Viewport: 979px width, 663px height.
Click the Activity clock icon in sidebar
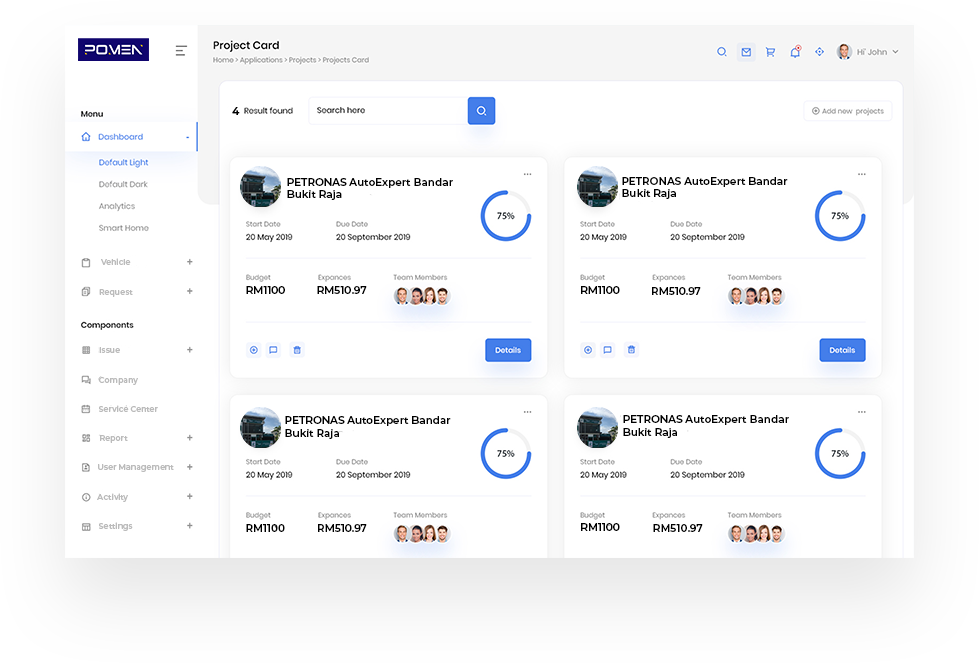86,497
